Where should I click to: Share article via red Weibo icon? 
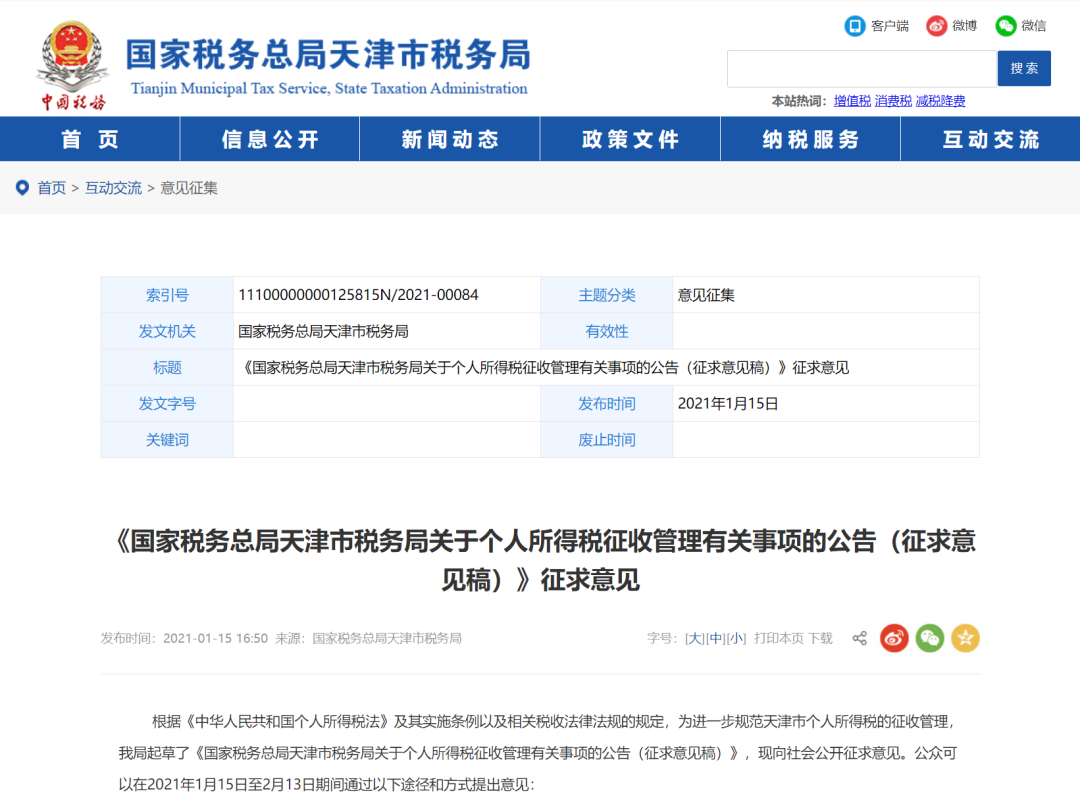(x=894, y=638)
